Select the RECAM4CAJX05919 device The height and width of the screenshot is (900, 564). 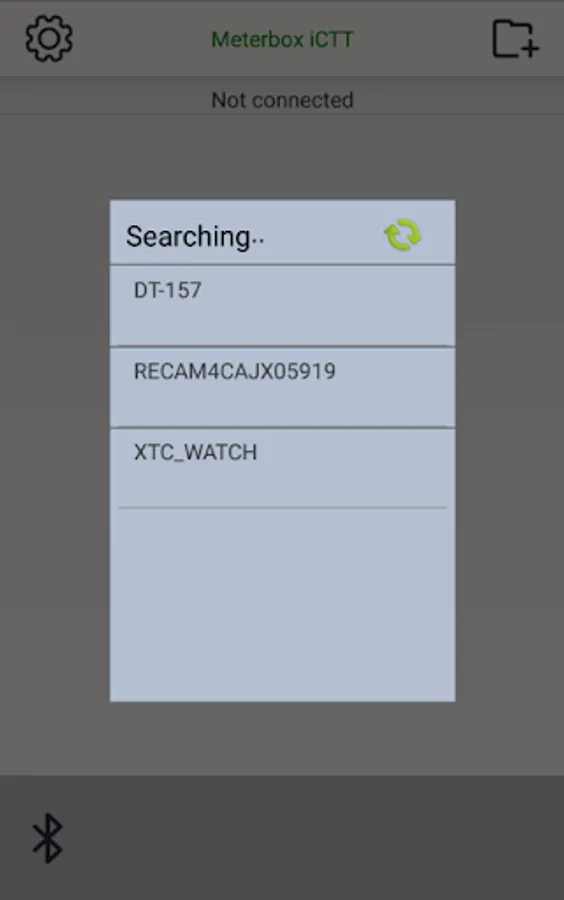click(282, 387)
